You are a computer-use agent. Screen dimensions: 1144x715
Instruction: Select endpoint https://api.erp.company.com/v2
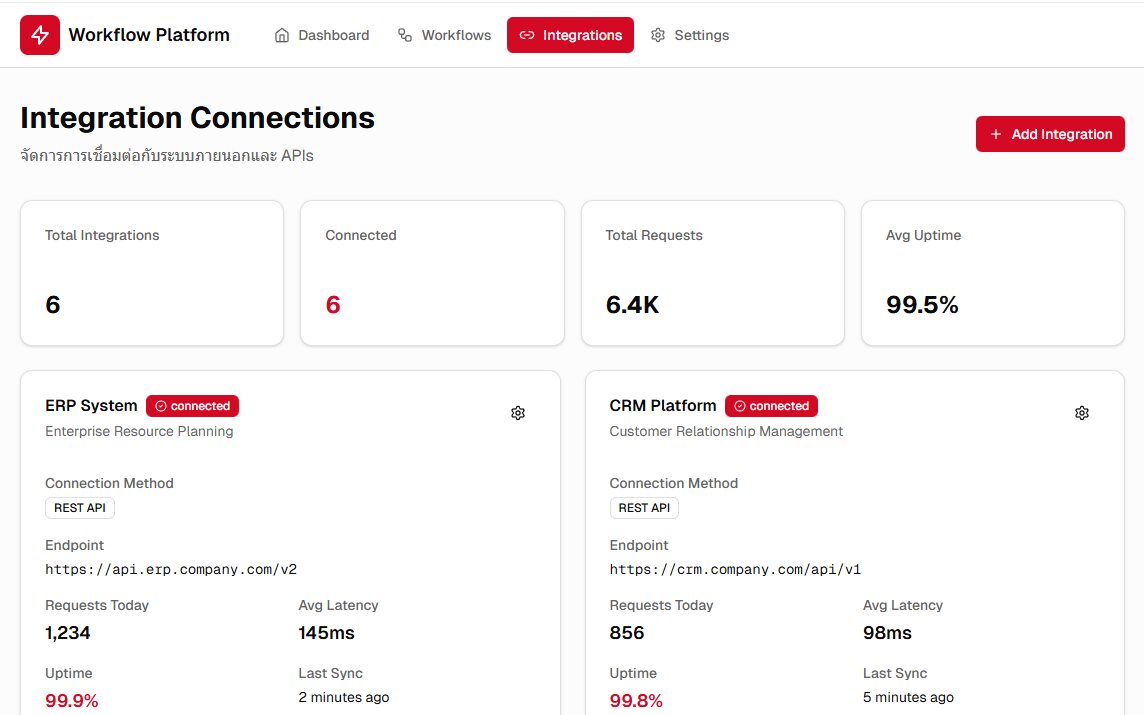coord(171,570)
